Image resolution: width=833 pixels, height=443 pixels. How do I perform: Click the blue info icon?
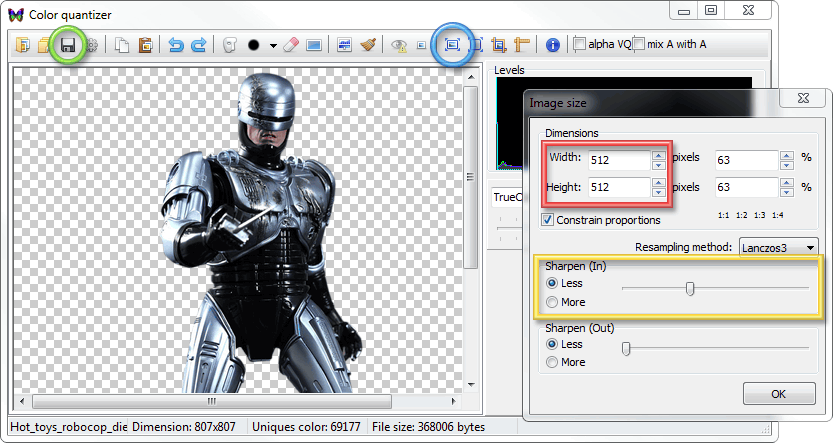tap(552, 45)
